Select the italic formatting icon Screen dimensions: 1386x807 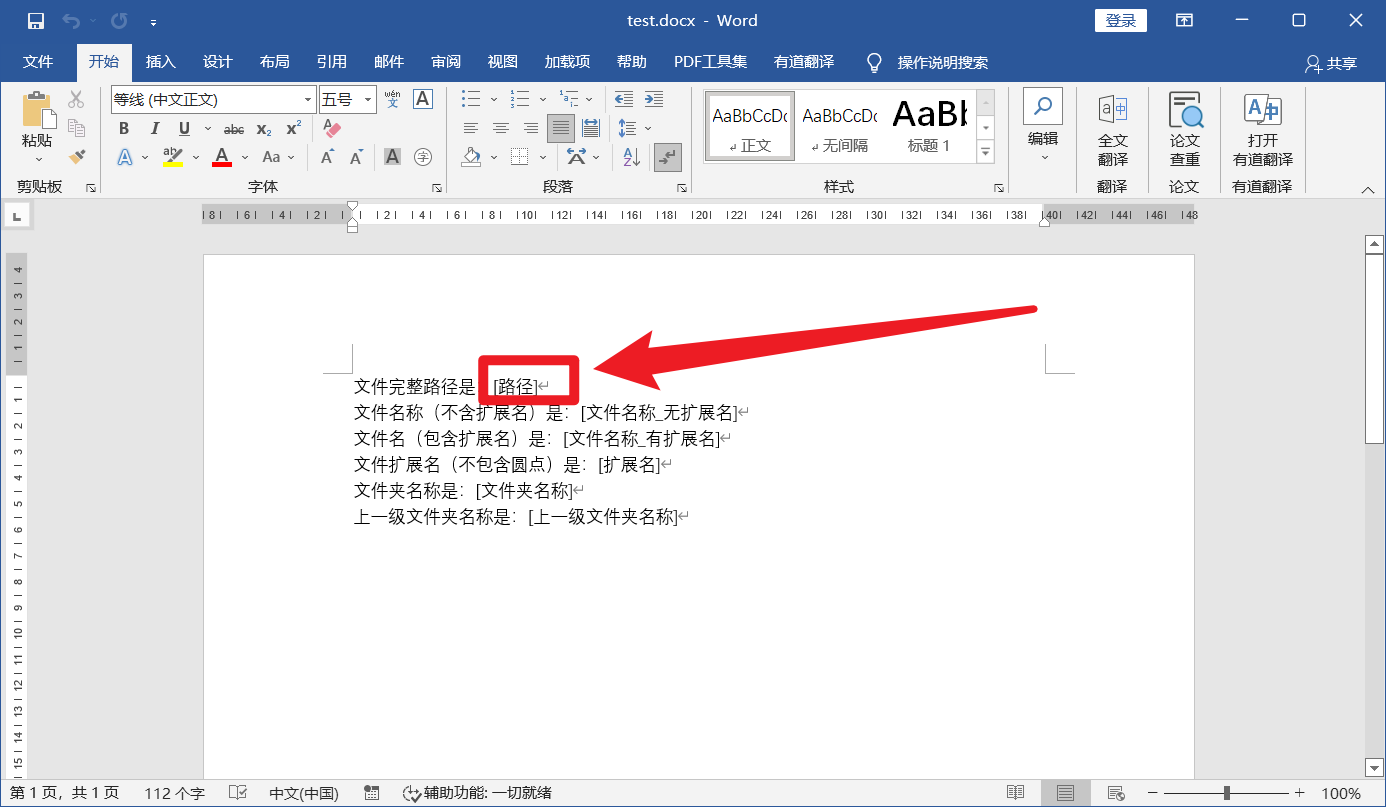coord(155,128)
